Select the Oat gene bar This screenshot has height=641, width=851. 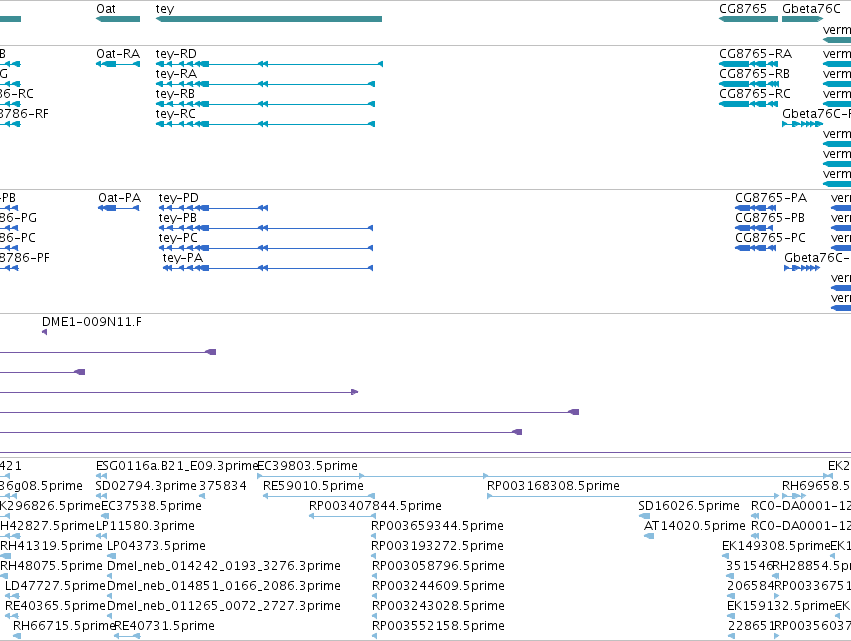pyautogui.click(x=118, y=19)
